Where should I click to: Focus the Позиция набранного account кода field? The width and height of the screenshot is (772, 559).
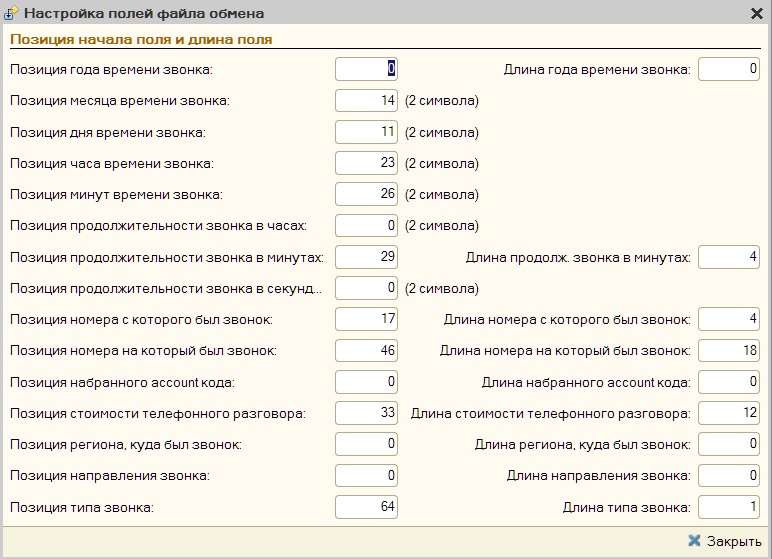(x=366, y=382)
